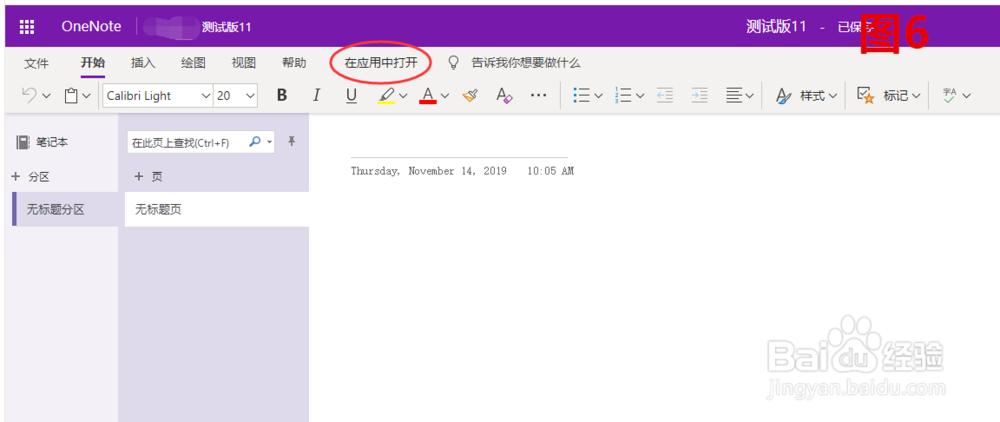Open the 标记 tags dropdown
Viewport: 1000px width, 422px height.
[x=888, y=96]
